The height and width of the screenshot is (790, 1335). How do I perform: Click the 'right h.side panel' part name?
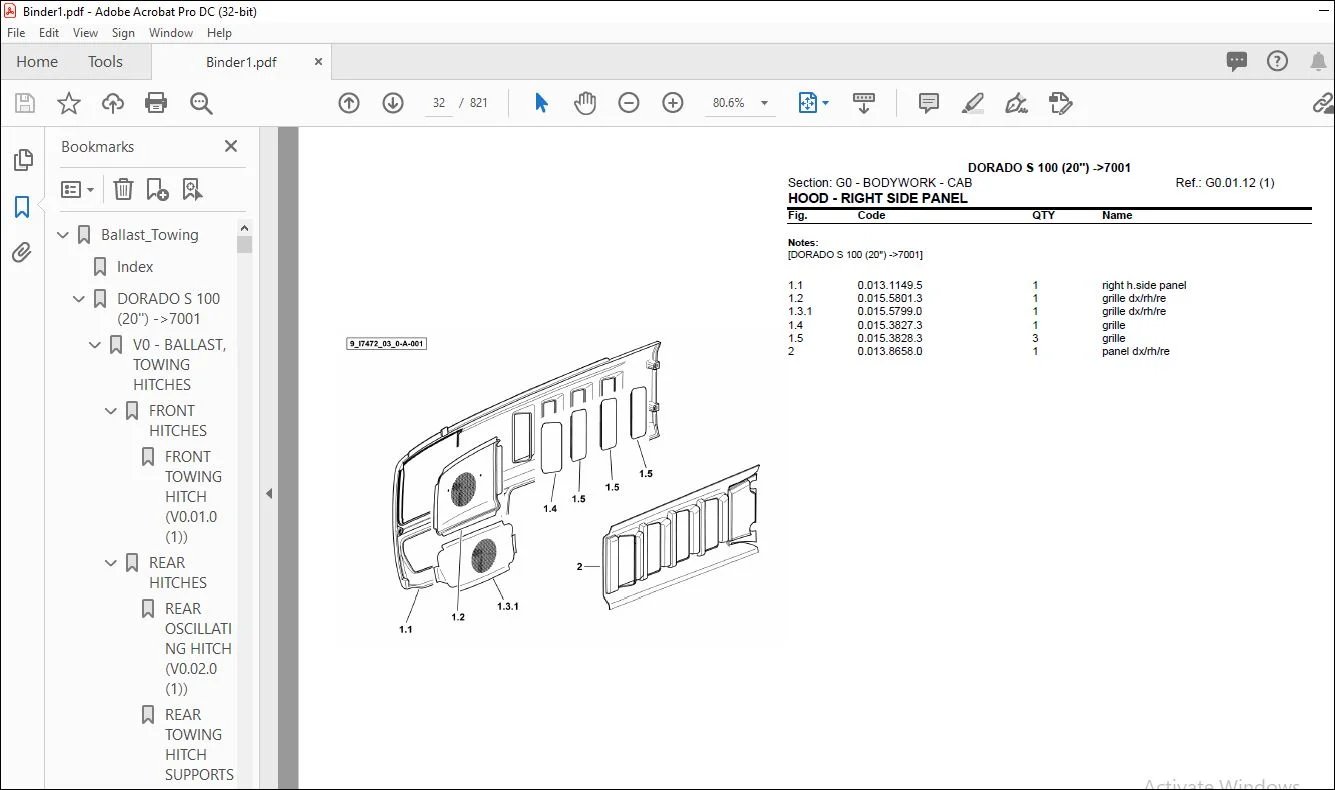tap(1144, 286)
